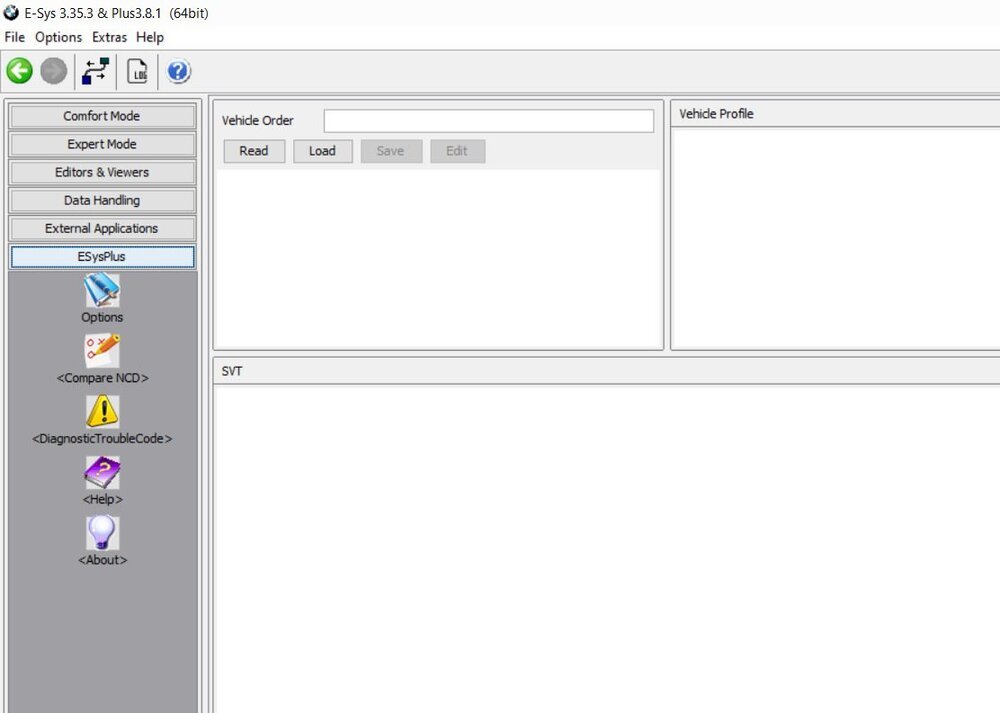This screenshot has height=713, width=1000.
Task: Click the blue question mark help icon
Action: coord(179,71)
